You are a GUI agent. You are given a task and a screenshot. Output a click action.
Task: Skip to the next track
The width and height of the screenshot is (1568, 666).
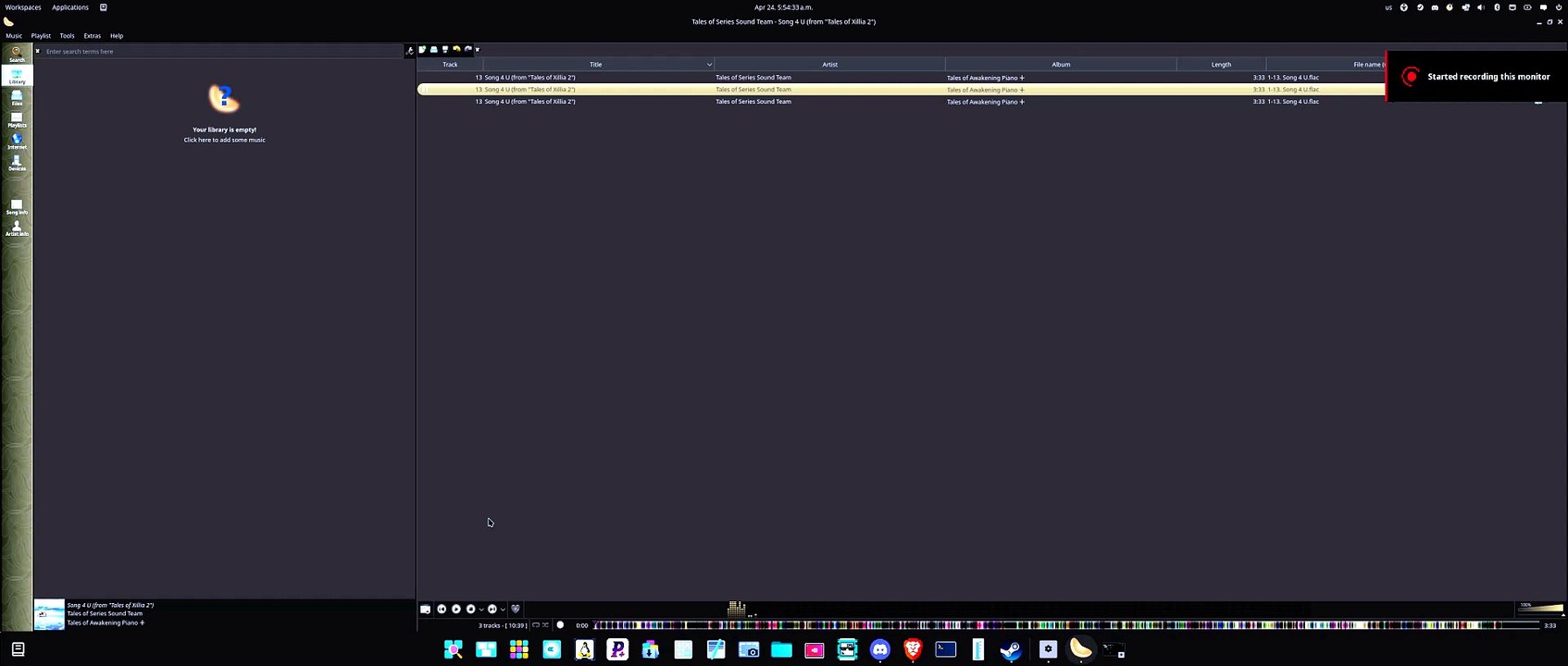pyautogui.click(x=492, y=609)
